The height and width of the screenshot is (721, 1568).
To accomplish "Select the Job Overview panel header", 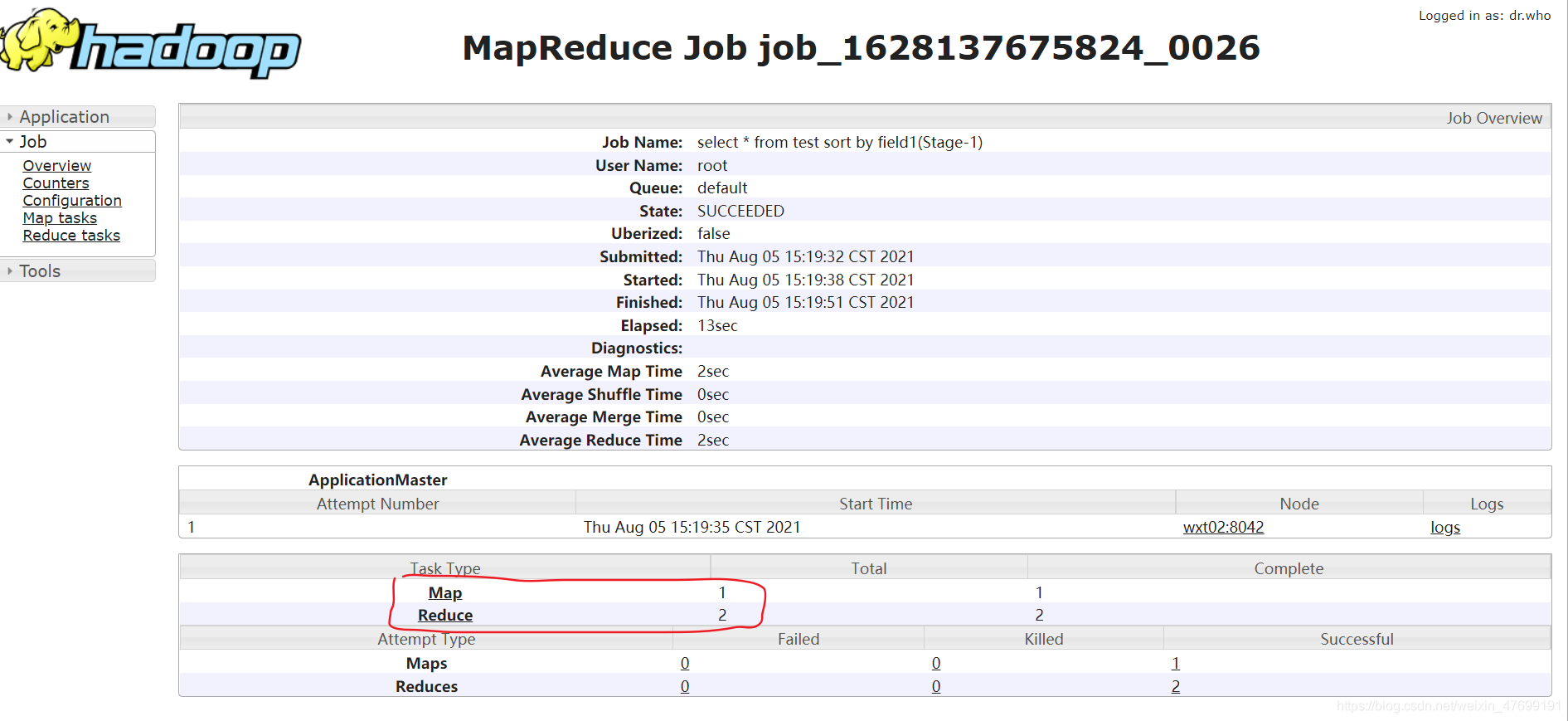I will pos(865,118).
